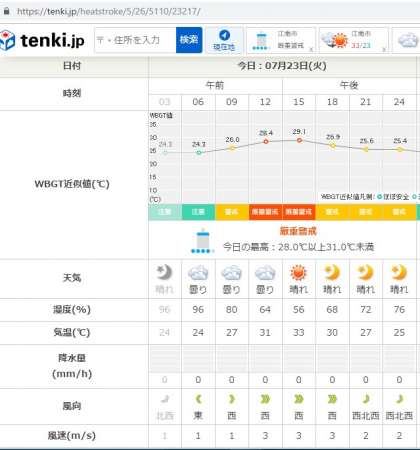This screenshot has width=420, height=450.
Task: Click the cloudy icon for 12 o'clock
Action: click(265, 273)
